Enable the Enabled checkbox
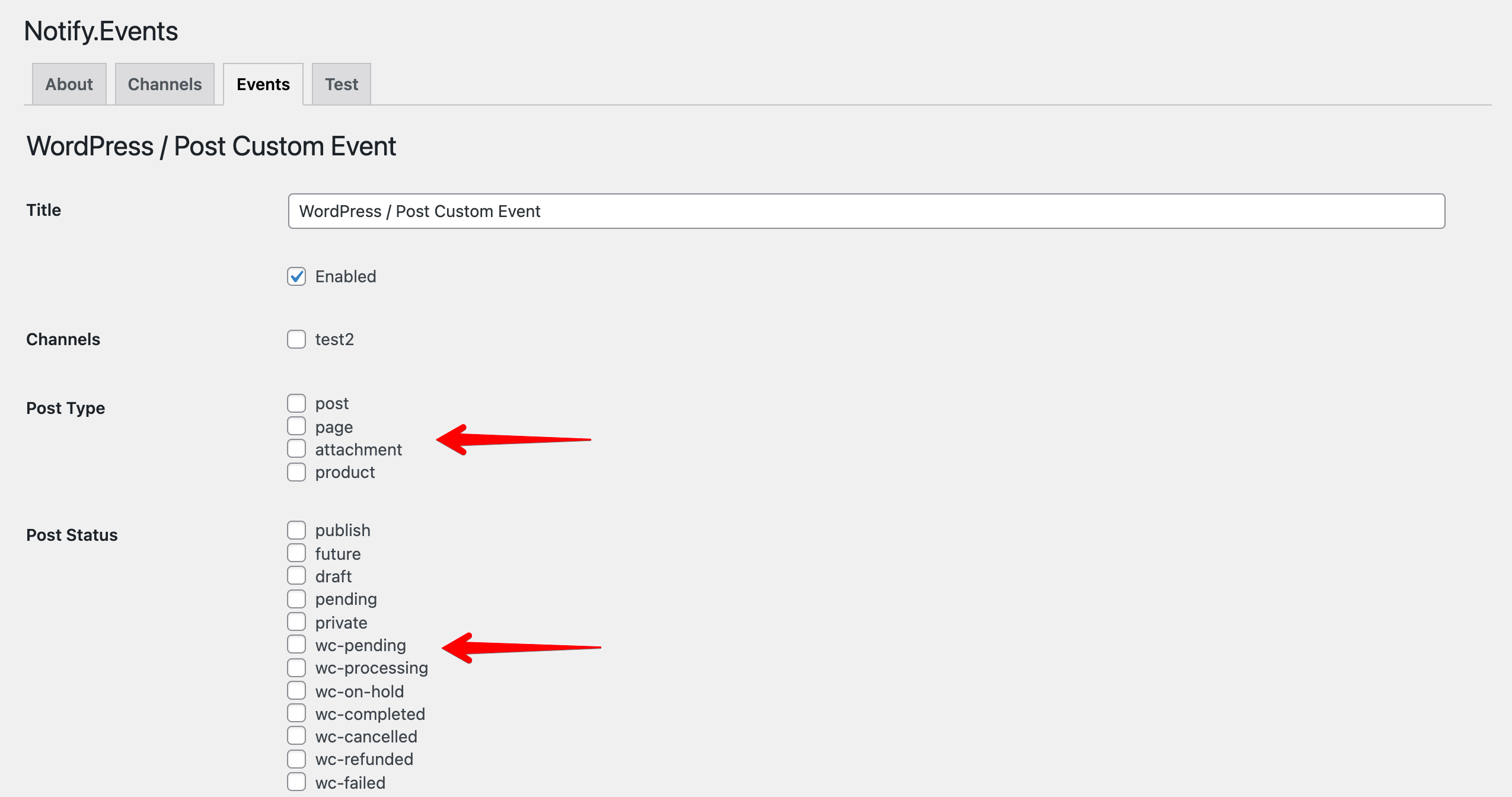Image resolution: width=1512 pixels, height=797 pixels. tap(298, 276)
